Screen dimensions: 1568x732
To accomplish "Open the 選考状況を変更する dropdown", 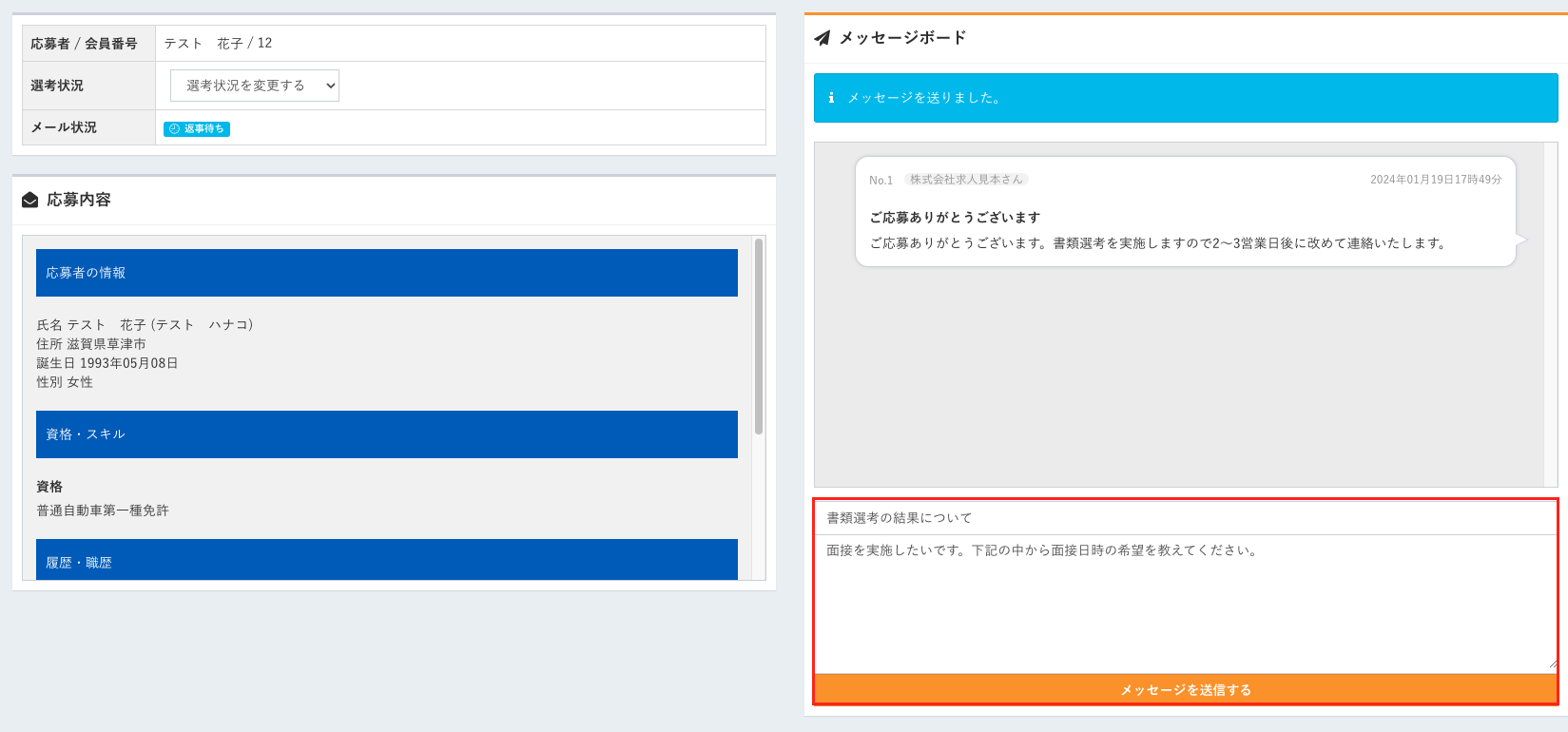I will point(255,86).
